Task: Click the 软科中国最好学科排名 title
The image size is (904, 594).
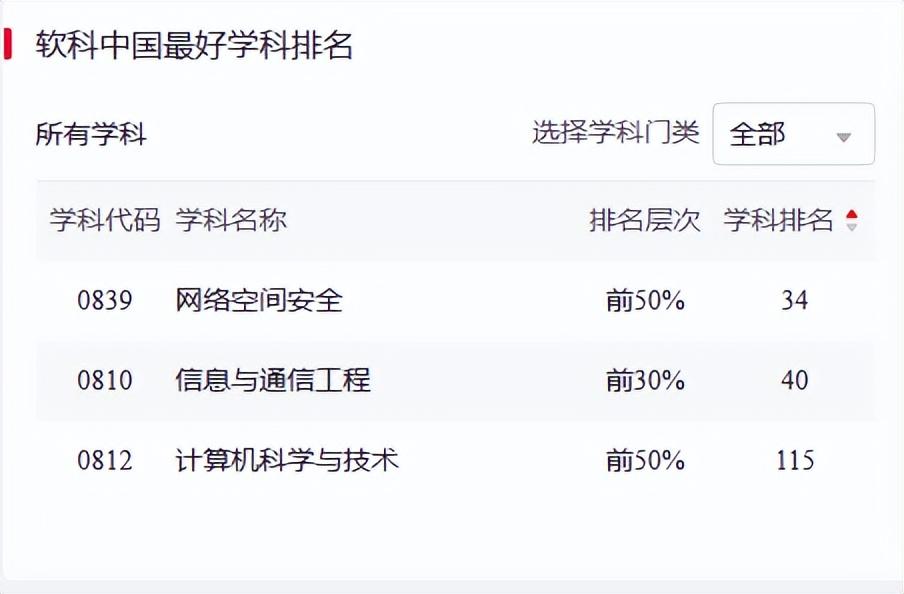Action: pyautogui.click(x=195, y=45)
